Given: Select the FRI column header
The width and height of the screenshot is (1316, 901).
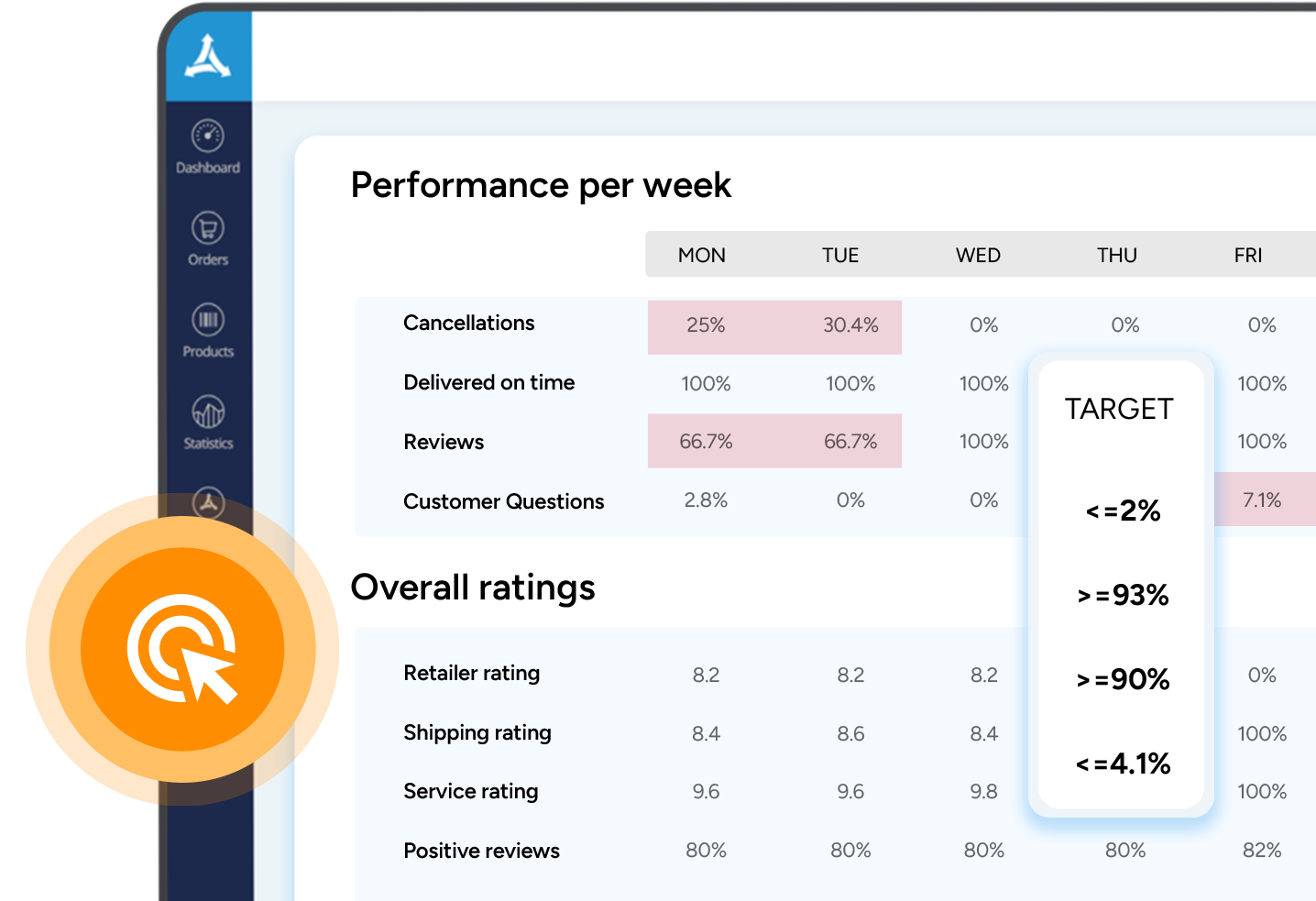Looking at the screenshot, I should tap(1247, 256).
